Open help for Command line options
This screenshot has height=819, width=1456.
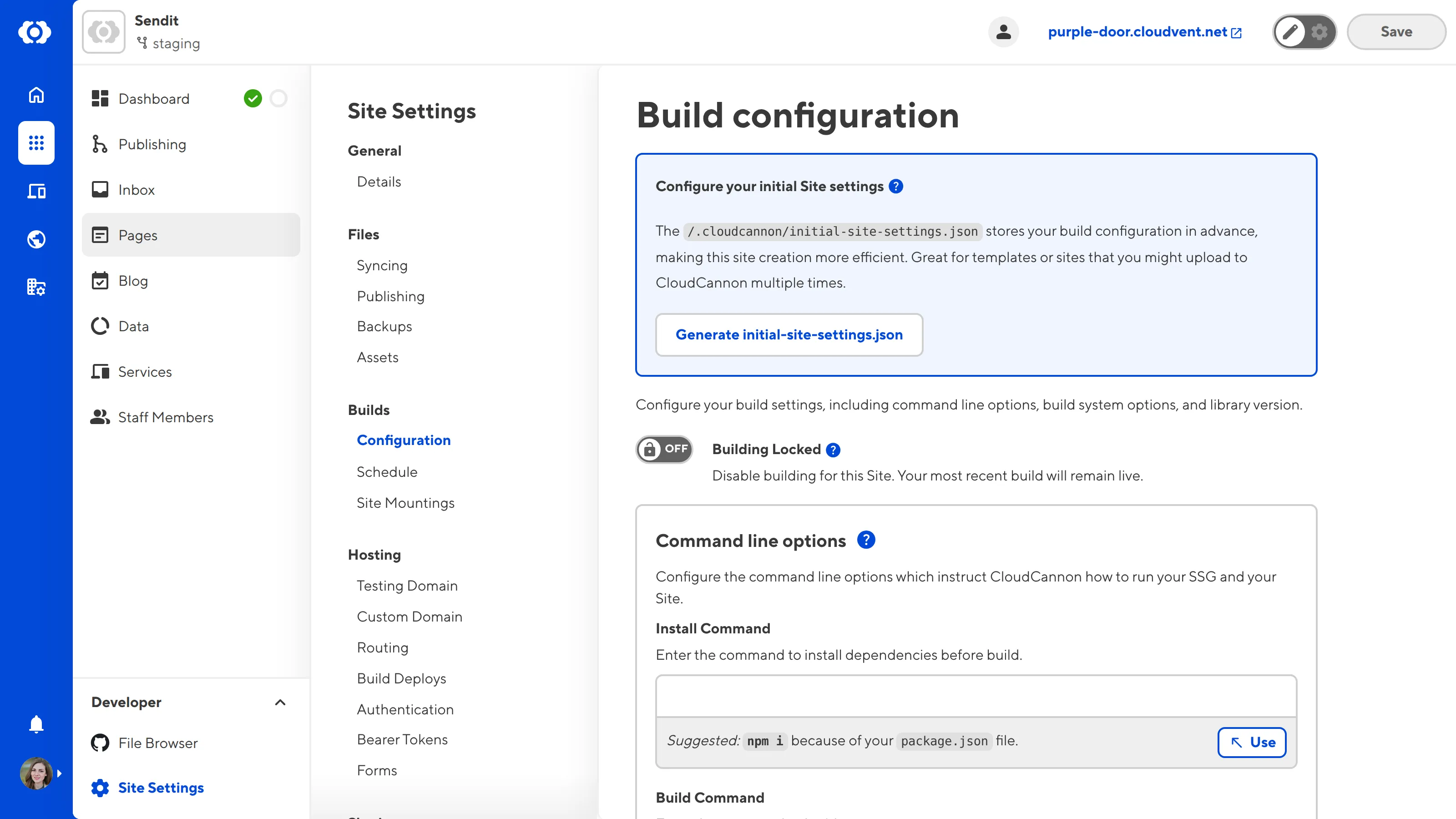[x=866, y=540]
